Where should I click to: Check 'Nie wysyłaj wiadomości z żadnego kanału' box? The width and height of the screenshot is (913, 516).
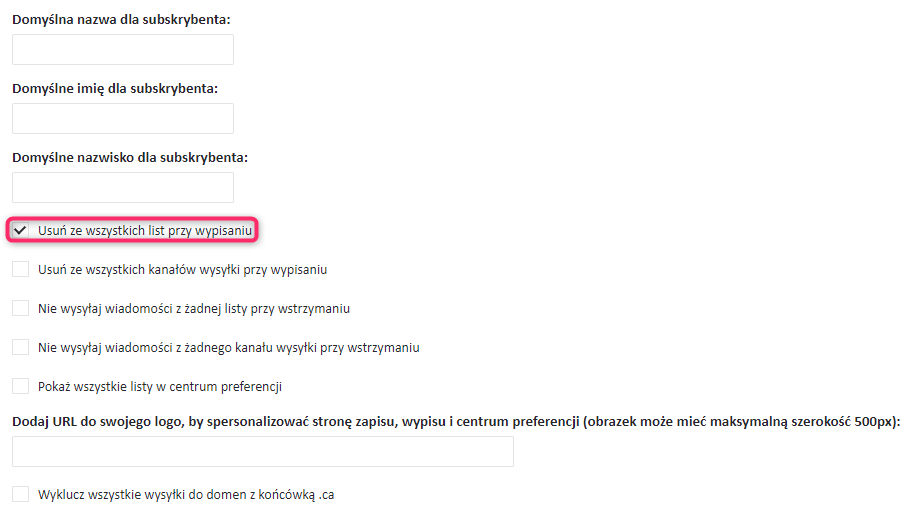20,347
